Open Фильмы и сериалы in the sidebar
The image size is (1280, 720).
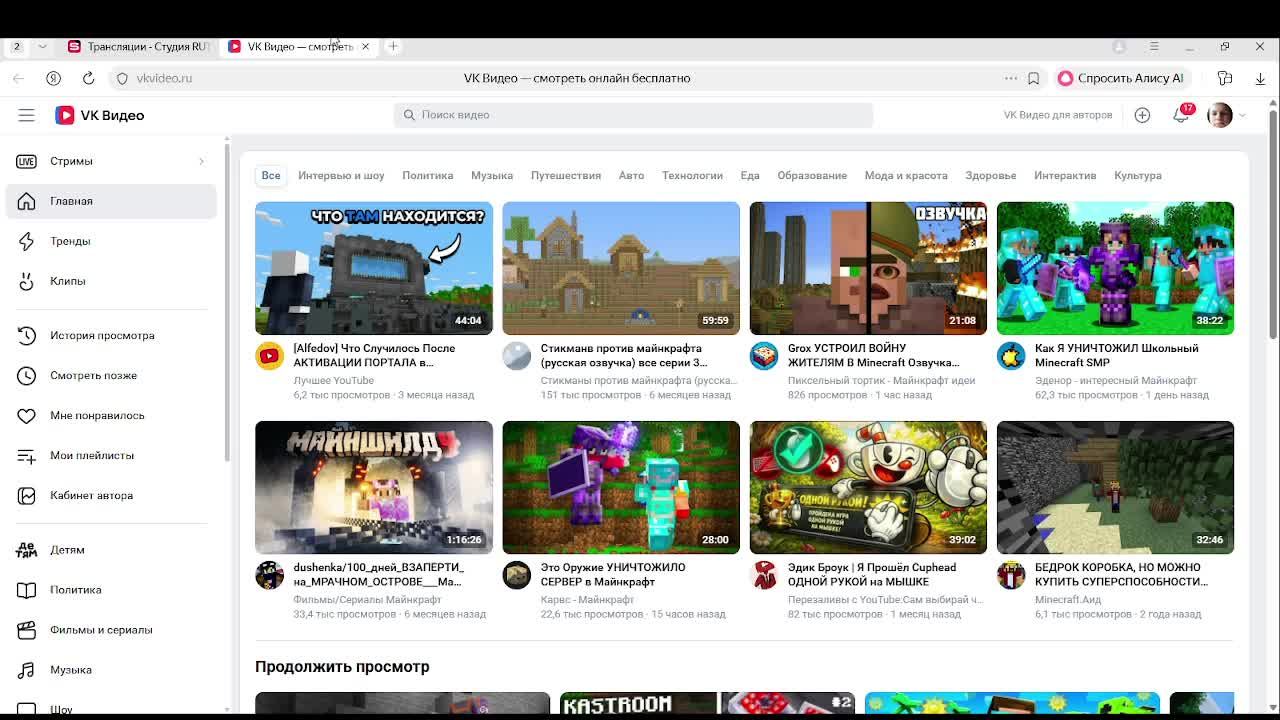pyautogui.click(x=111, y=630)
